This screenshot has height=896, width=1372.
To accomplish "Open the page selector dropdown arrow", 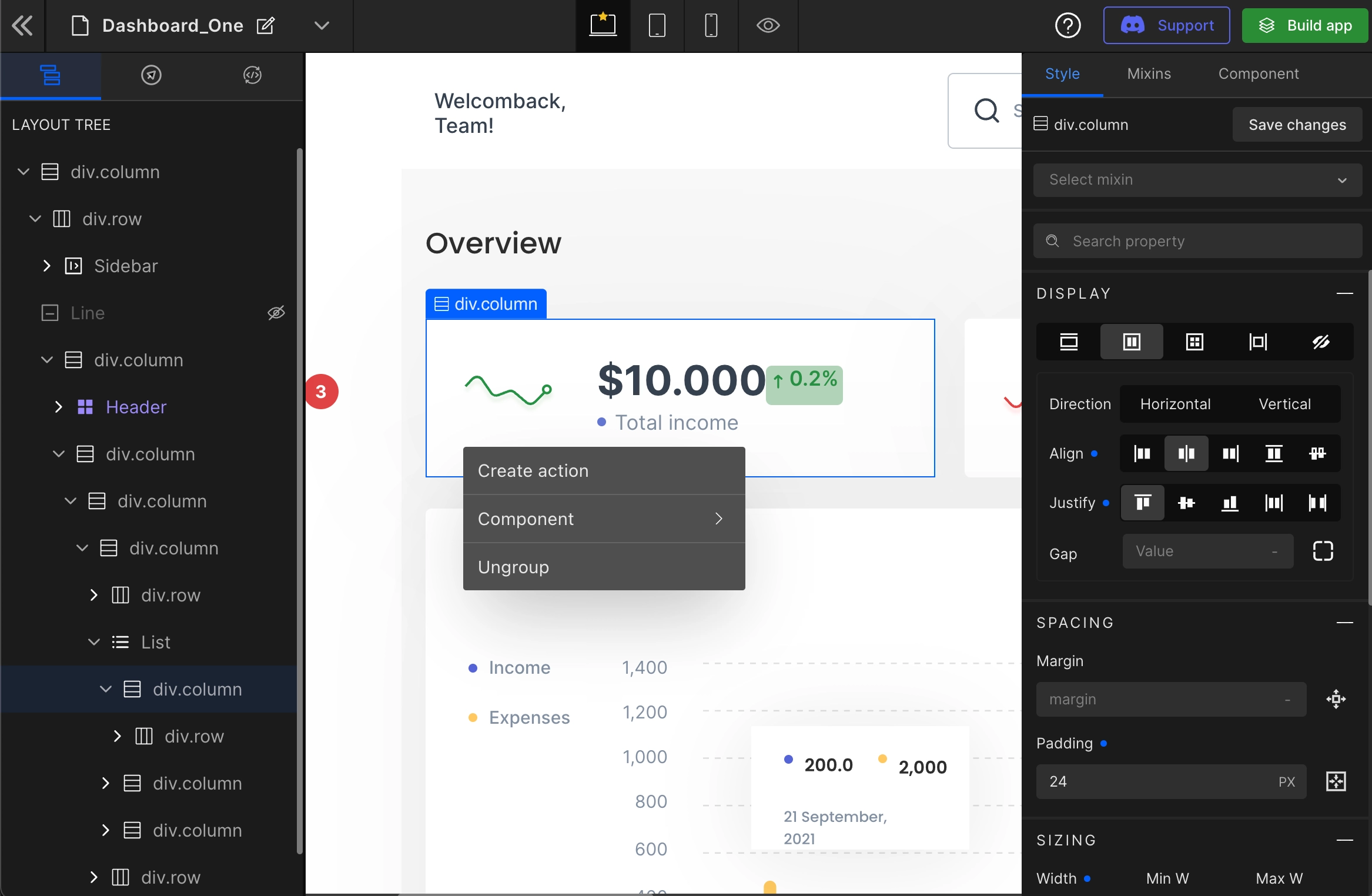I will 322,26.
